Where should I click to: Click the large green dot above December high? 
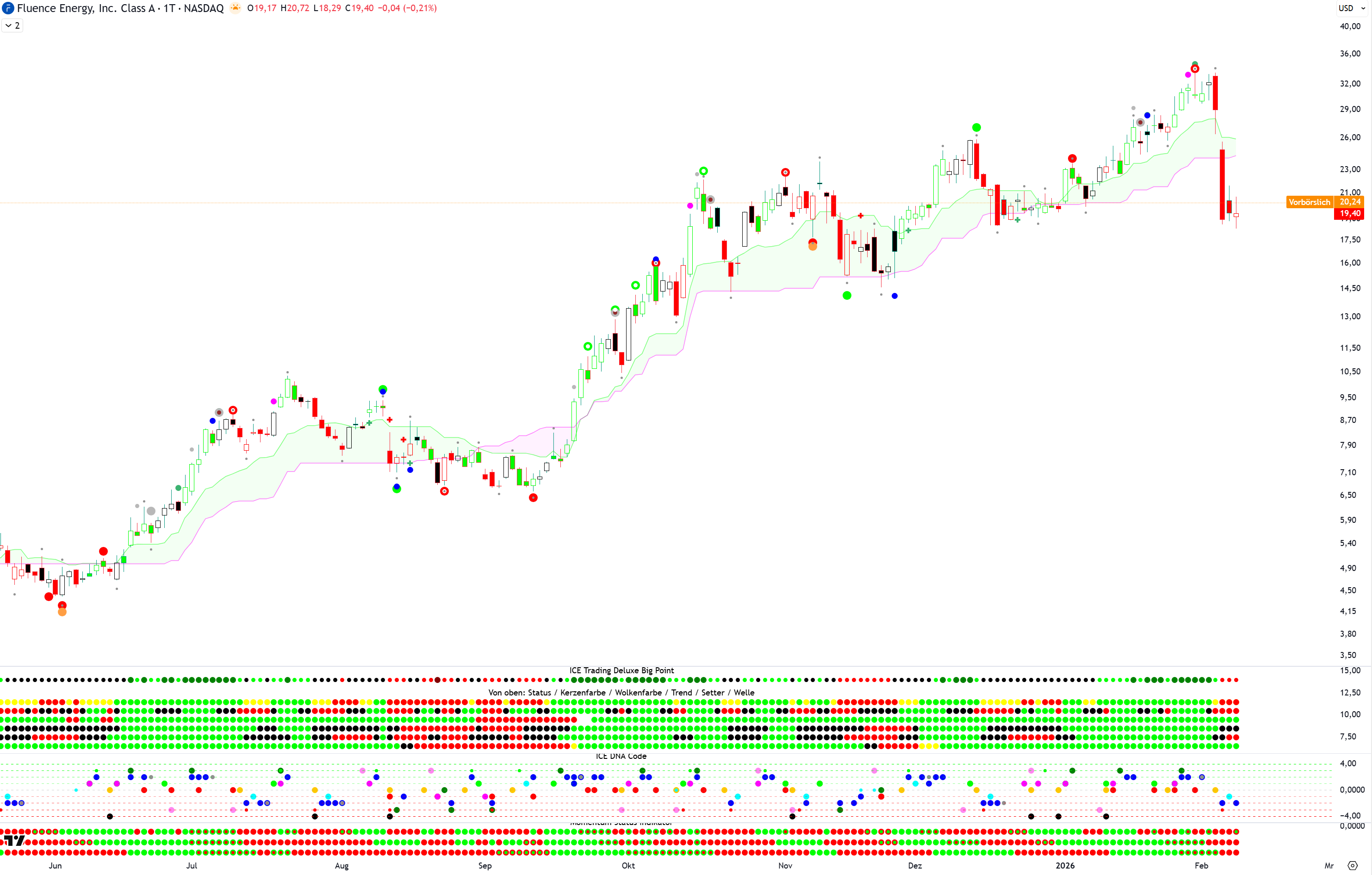point(976,128)
